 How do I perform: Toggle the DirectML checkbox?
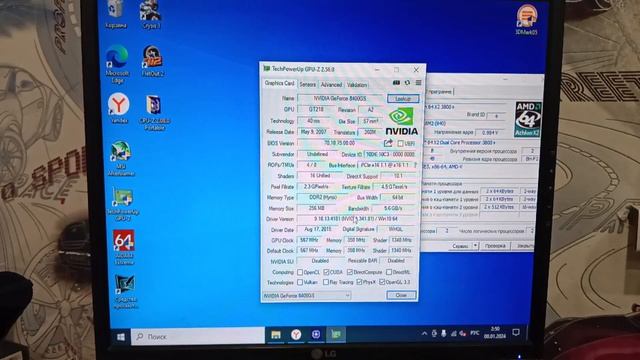pyautogui.click(x=389, y=272)
